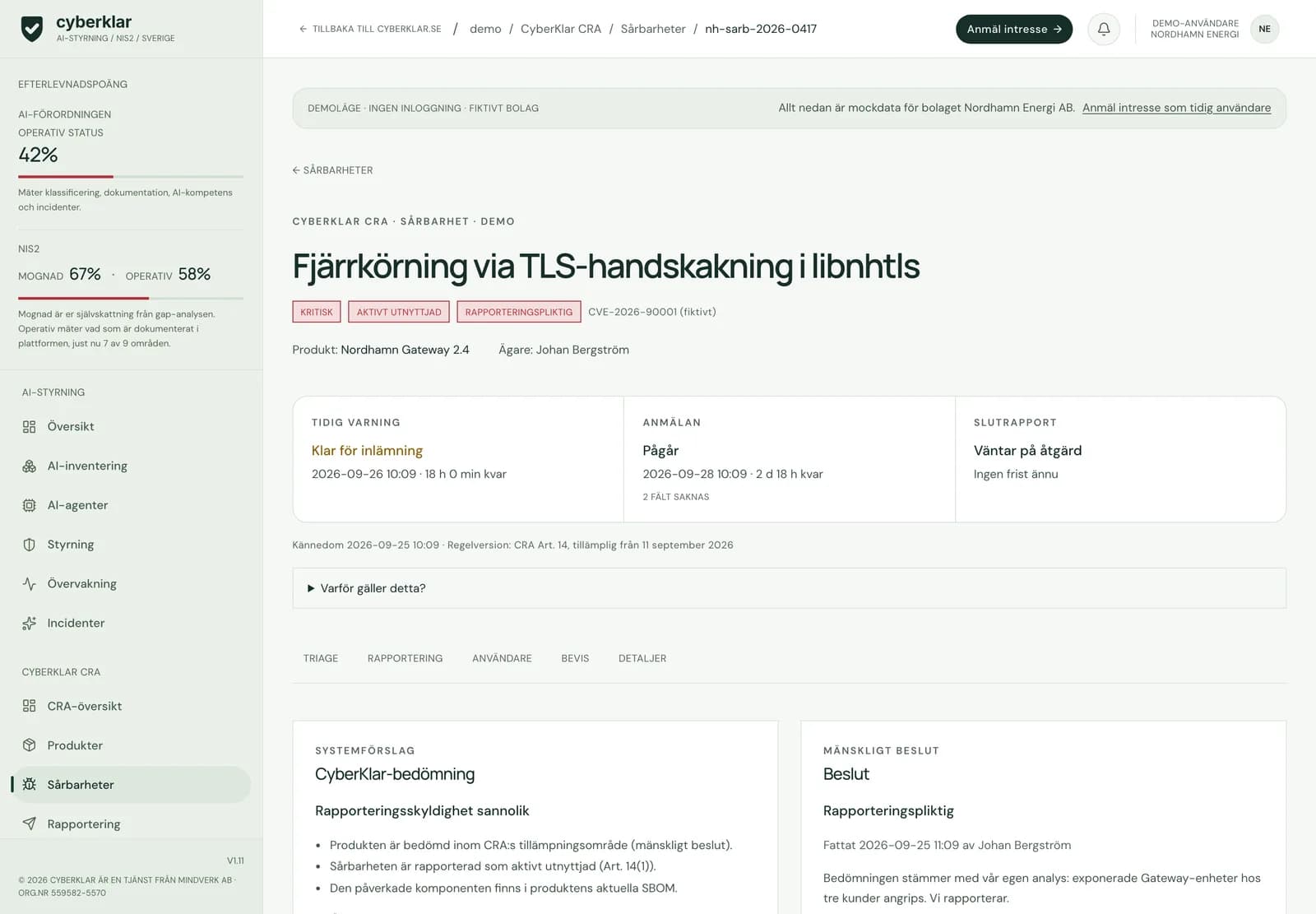Click 'Klar för inlämning' status text
This screenshot has width=1316, height=914.
click(x=367, y=451)
